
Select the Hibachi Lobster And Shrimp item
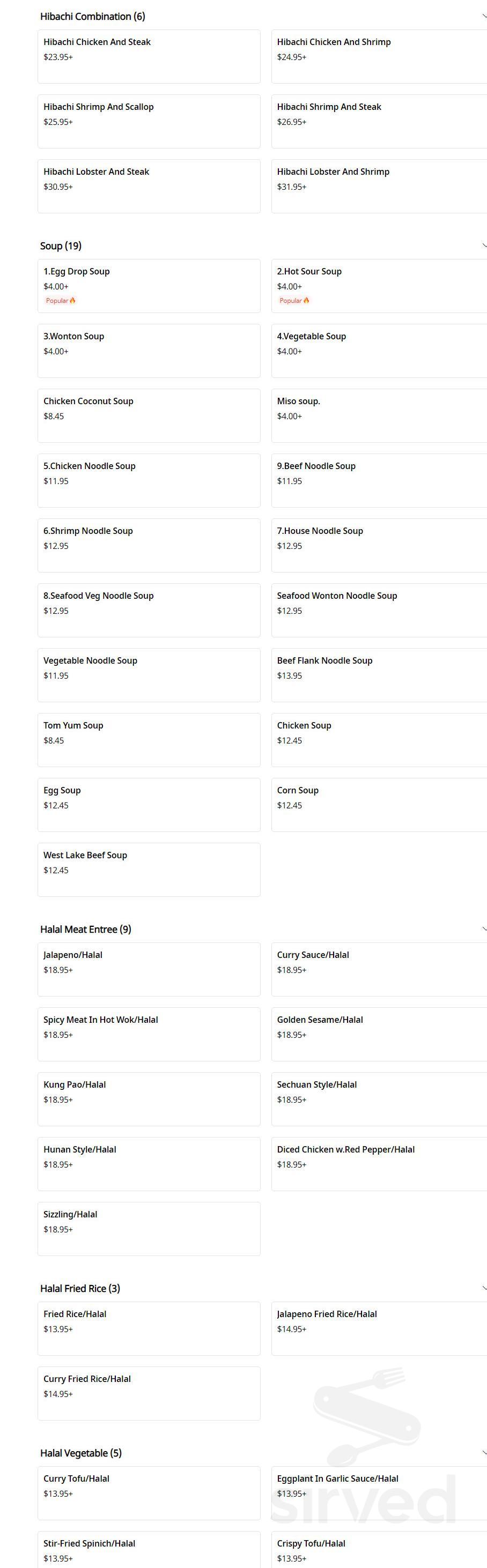(x=378, y=185)
